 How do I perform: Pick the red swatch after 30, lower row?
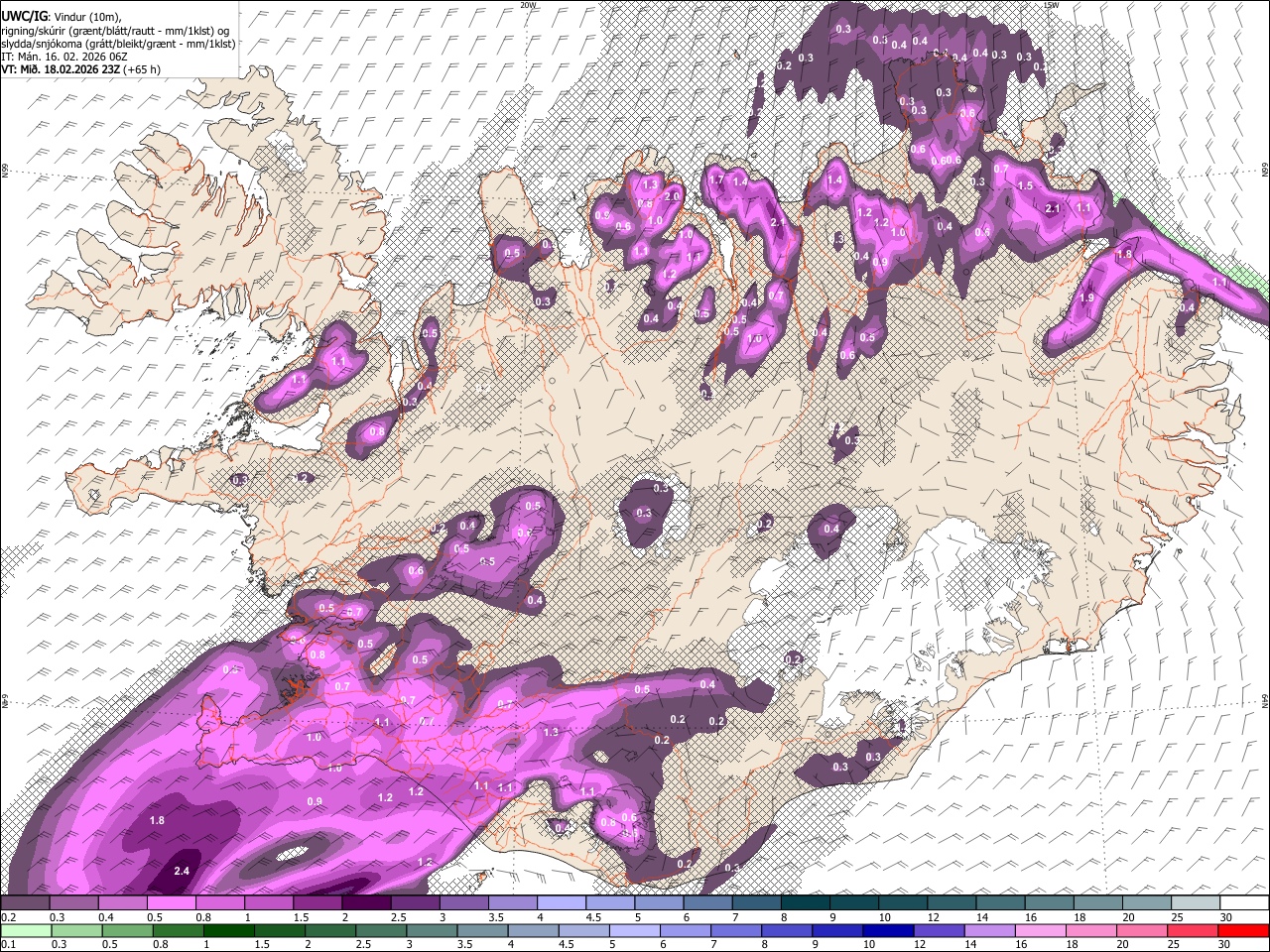(1244, 930)
